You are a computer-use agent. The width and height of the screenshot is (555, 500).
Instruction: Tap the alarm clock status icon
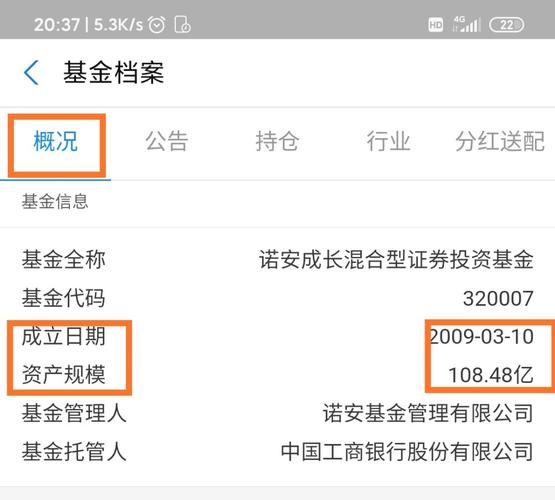coord(156,25)
